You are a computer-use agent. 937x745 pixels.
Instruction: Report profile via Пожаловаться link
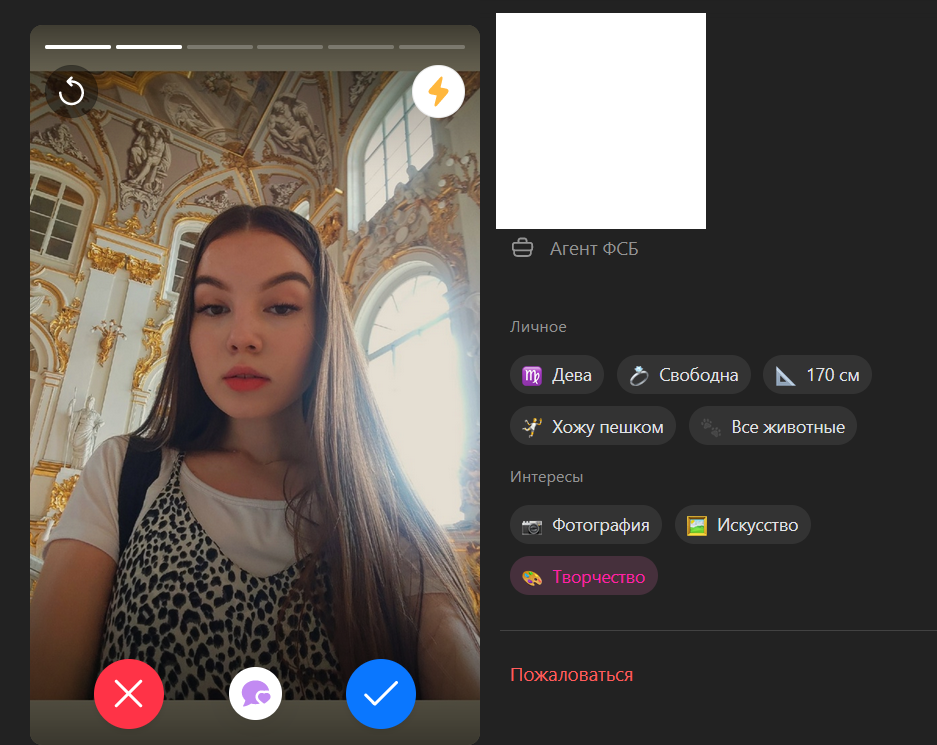coord(571,675)
